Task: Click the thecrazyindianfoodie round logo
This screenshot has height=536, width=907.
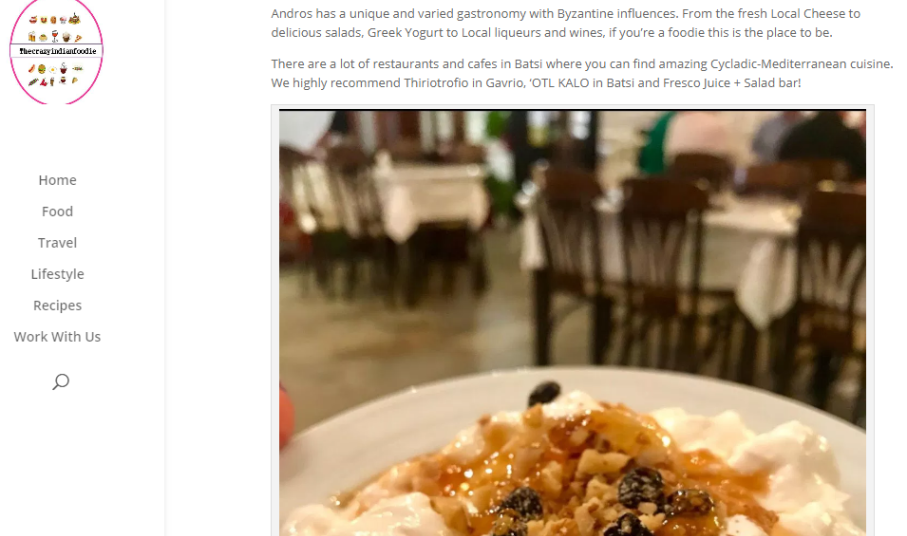Action: coord(56,51)
